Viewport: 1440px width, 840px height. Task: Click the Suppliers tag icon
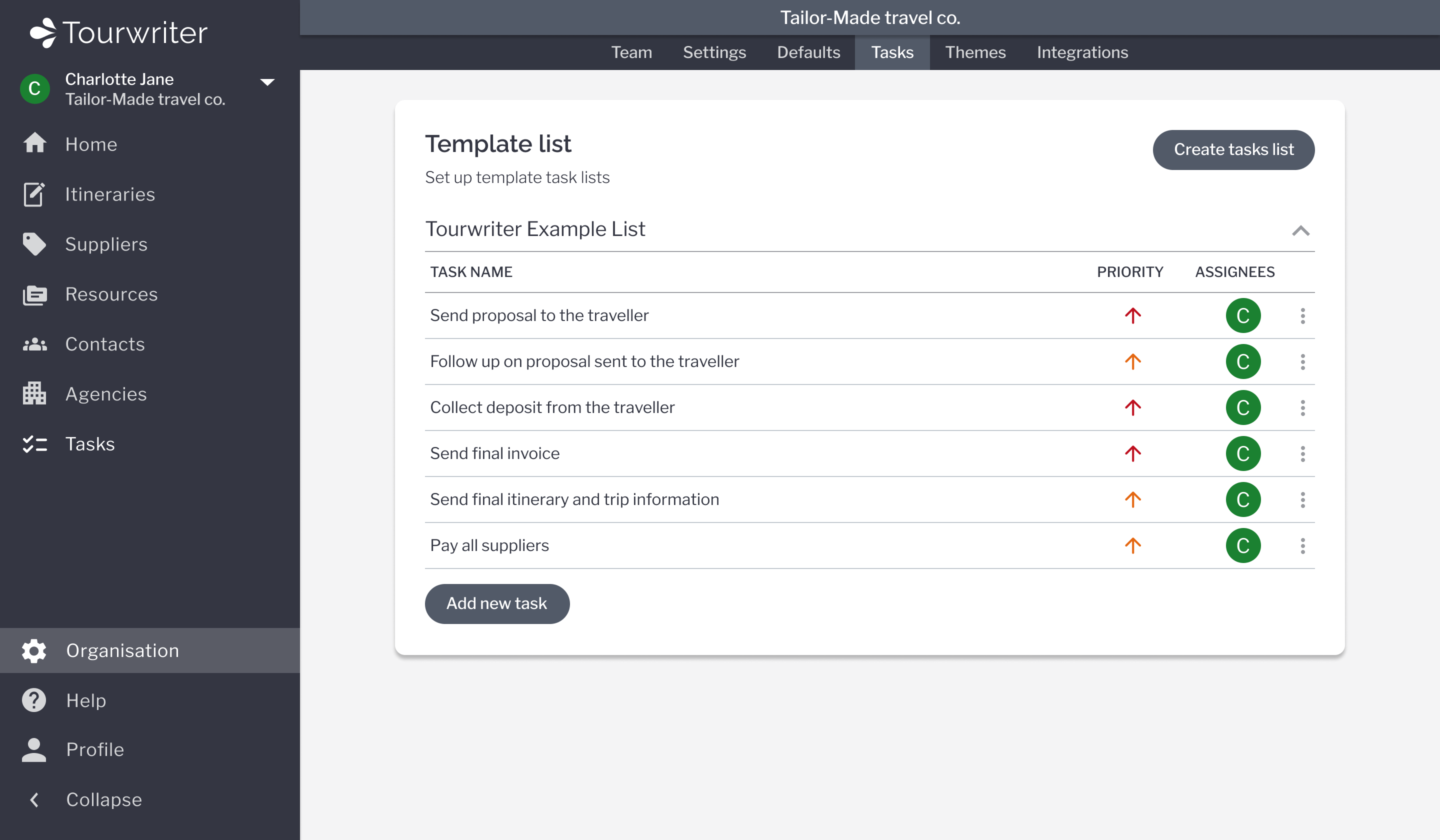pos(34,244)
